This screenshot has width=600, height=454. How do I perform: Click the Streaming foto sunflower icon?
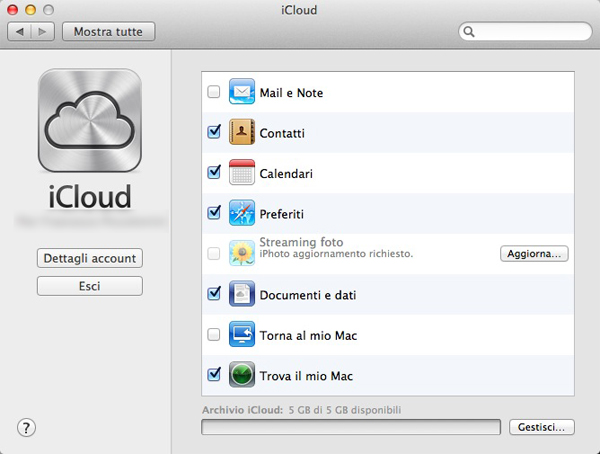[242, 253]
